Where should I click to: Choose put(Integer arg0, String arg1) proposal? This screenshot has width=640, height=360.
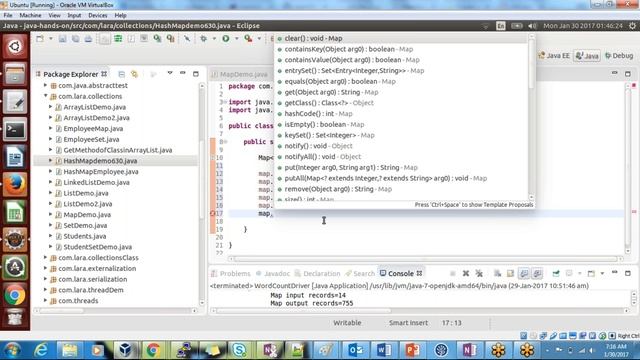click(402, 167)
